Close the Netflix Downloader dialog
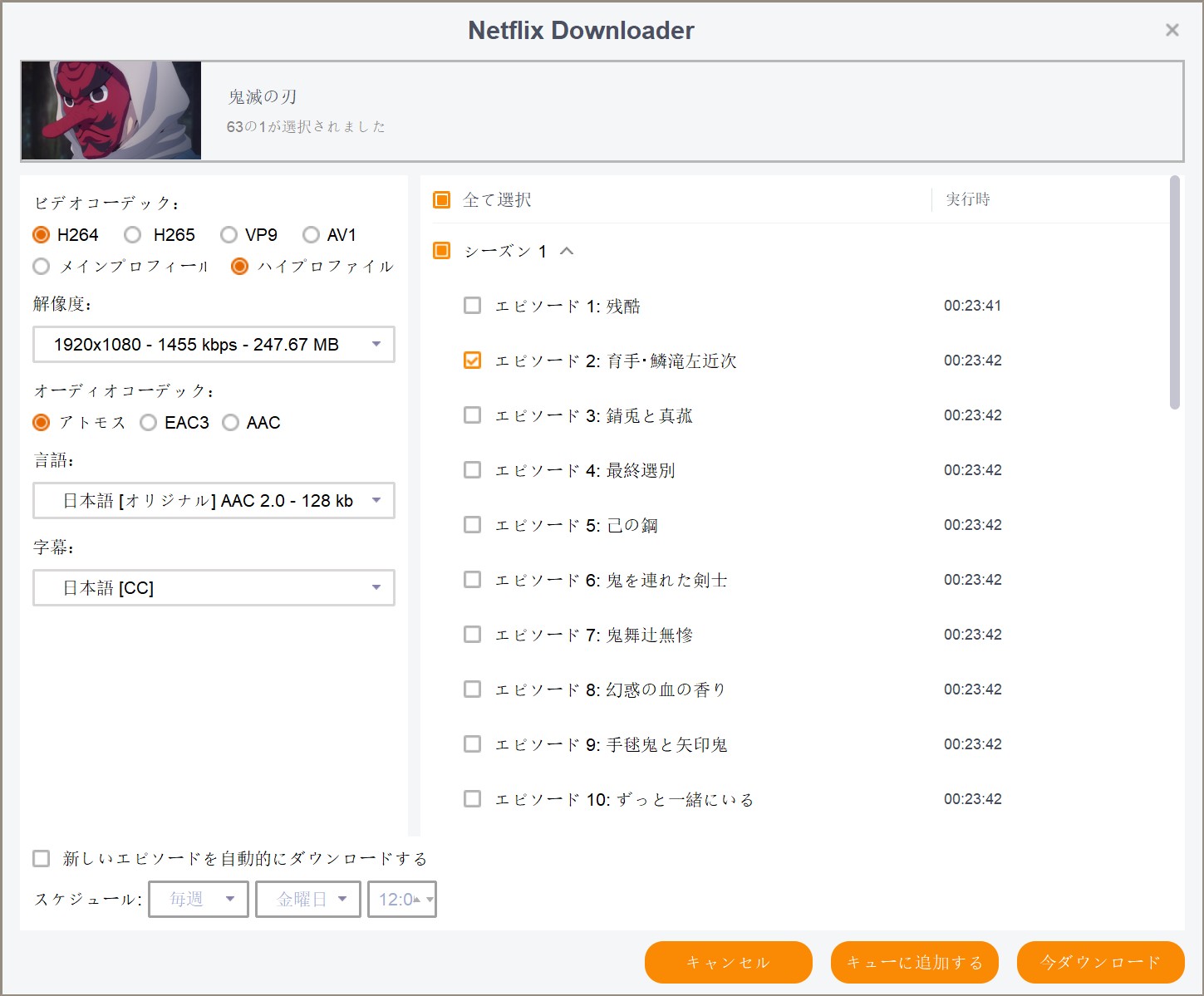 (1172, 30)
